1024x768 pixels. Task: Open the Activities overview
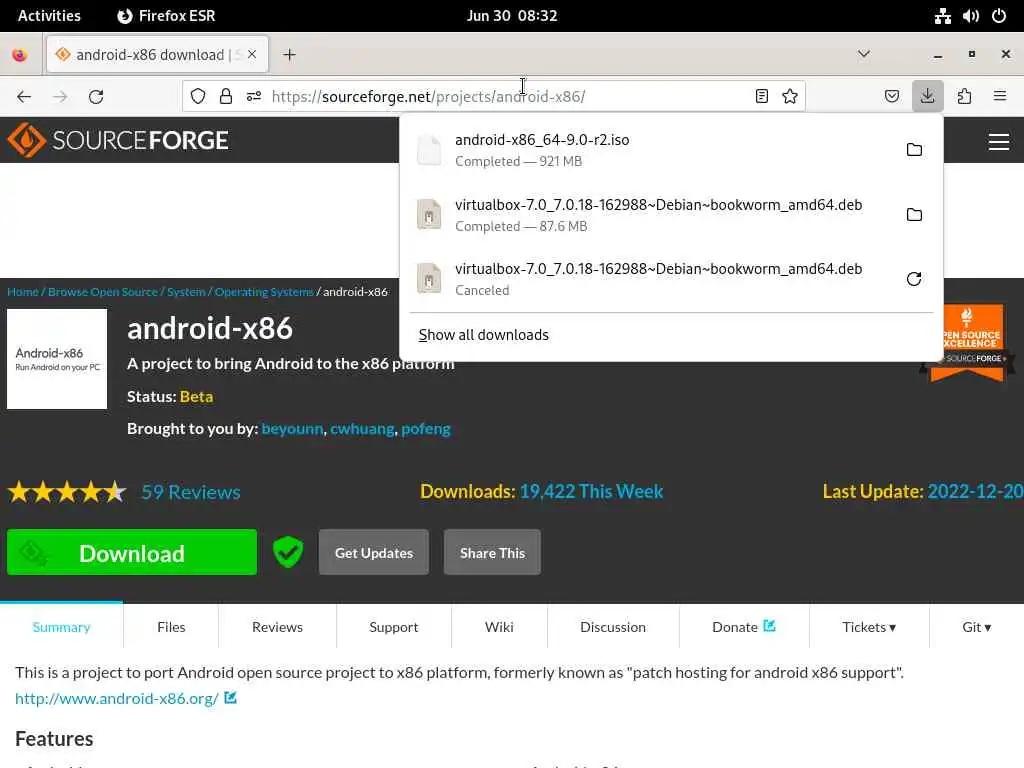(49, 16)
